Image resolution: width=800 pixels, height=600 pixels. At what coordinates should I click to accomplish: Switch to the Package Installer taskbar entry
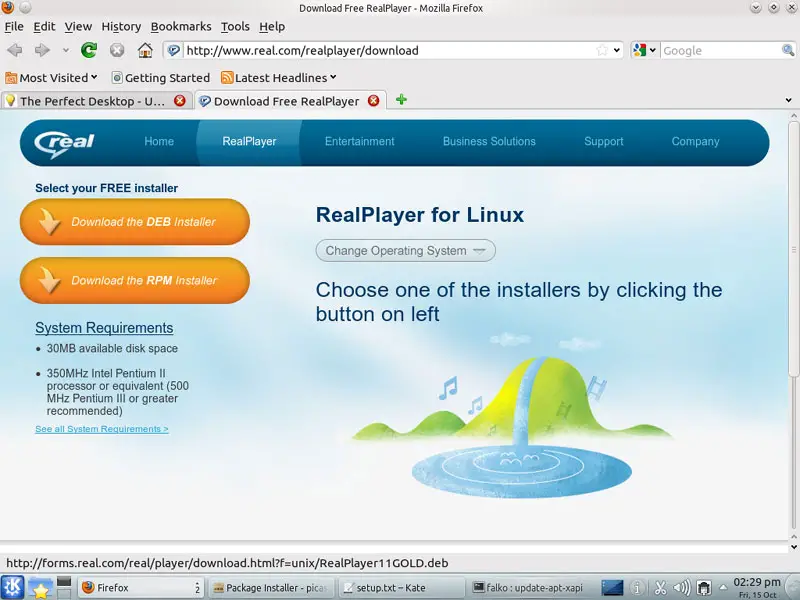pyautogui.click(x=271, y=588)
